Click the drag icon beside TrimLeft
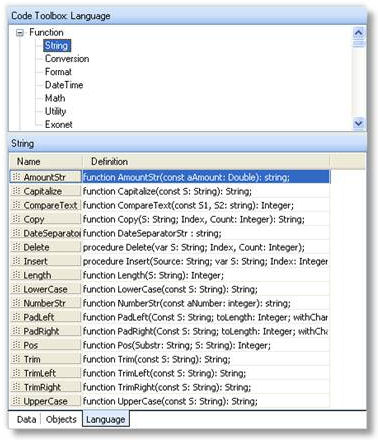This screenshot has width=378, height=440. click(x=16, y=373)
